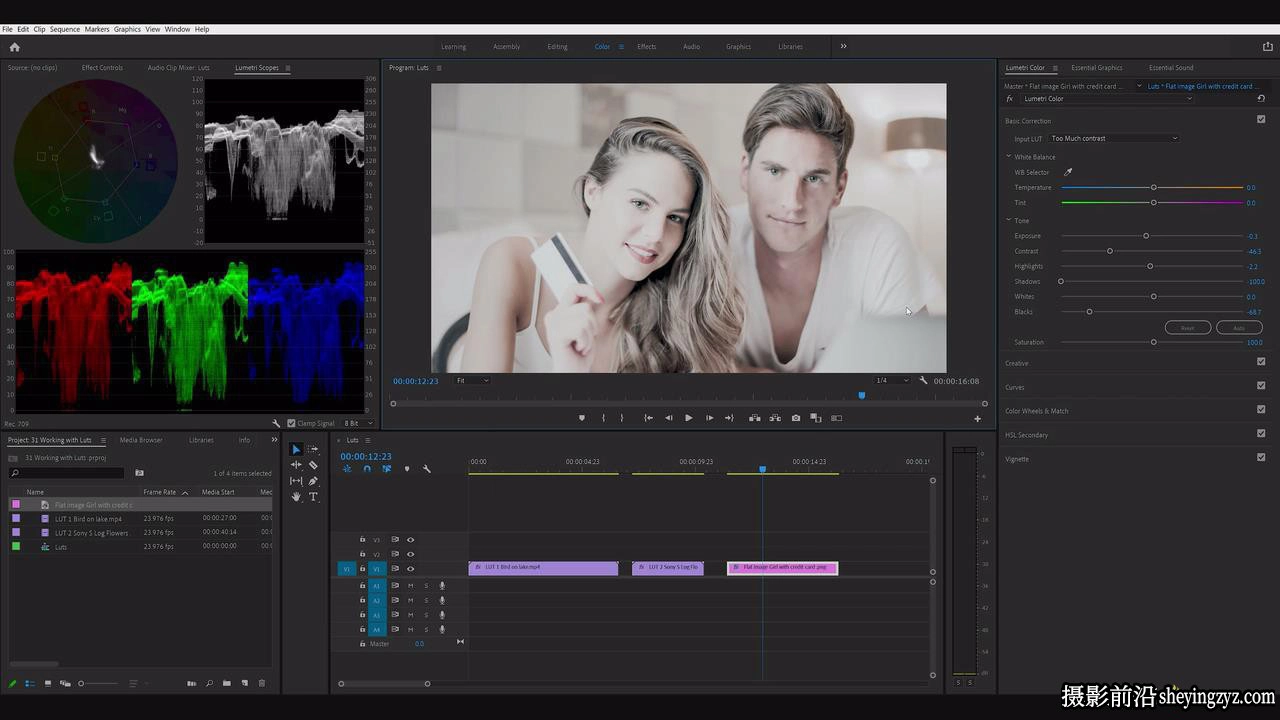
Task: Open timeline display settings wrench
Action: (427, 469)
